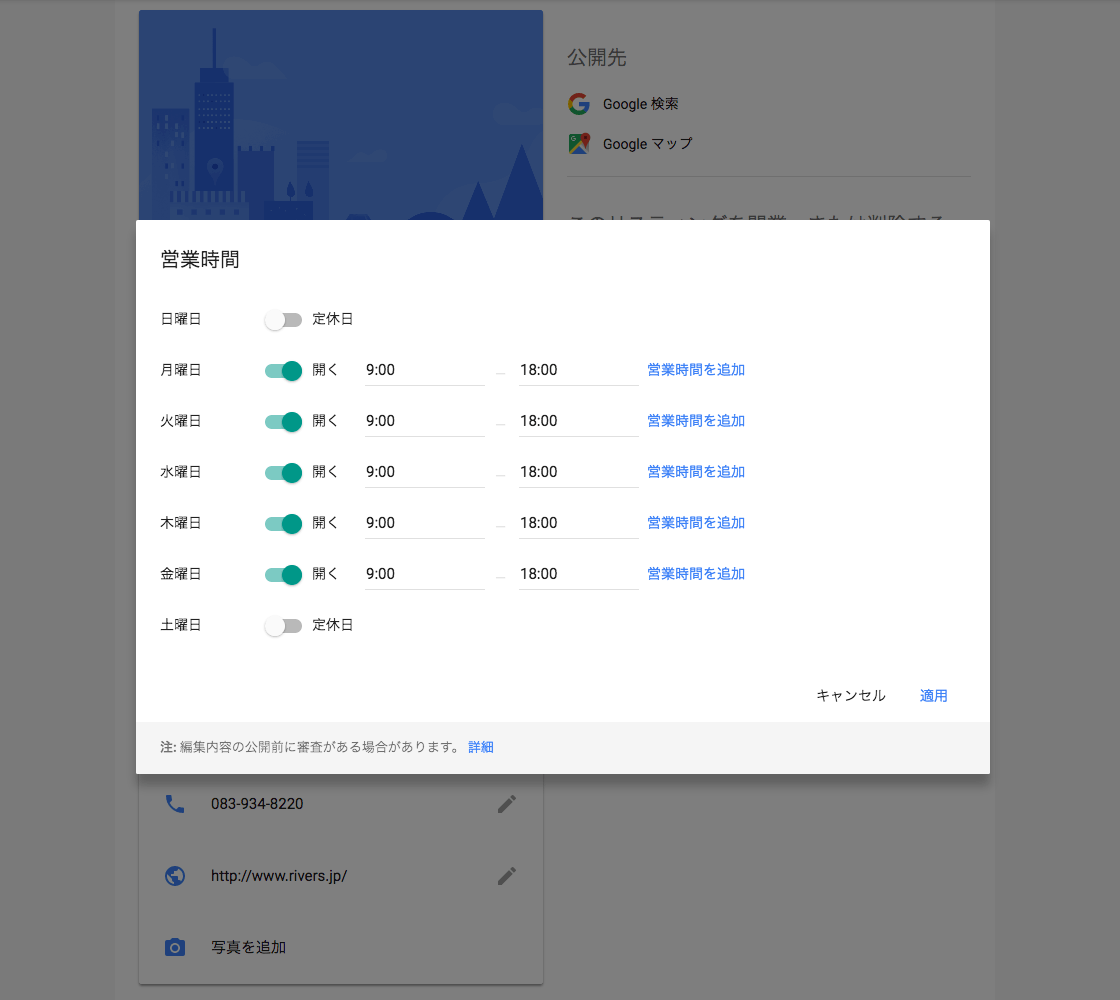Turn off the 月曜日 open switch
The image size is (1120, 1000).
(283, 371)
